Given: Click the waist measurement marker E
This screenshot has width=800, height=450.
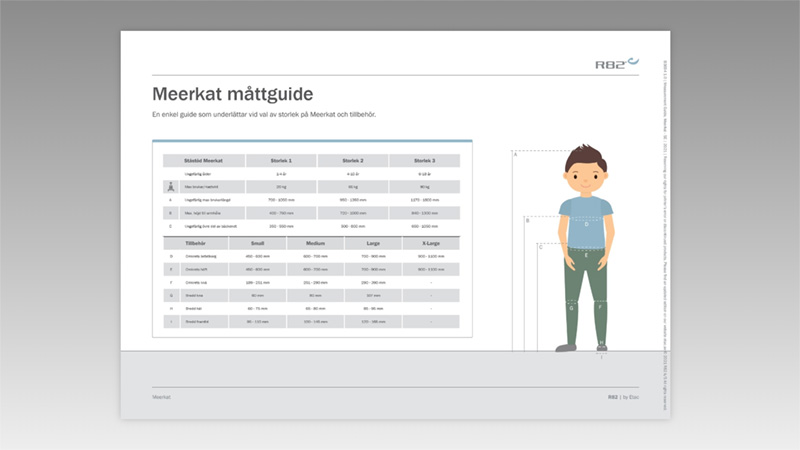Looking at the screenshot, I should [x=586, y=256].
